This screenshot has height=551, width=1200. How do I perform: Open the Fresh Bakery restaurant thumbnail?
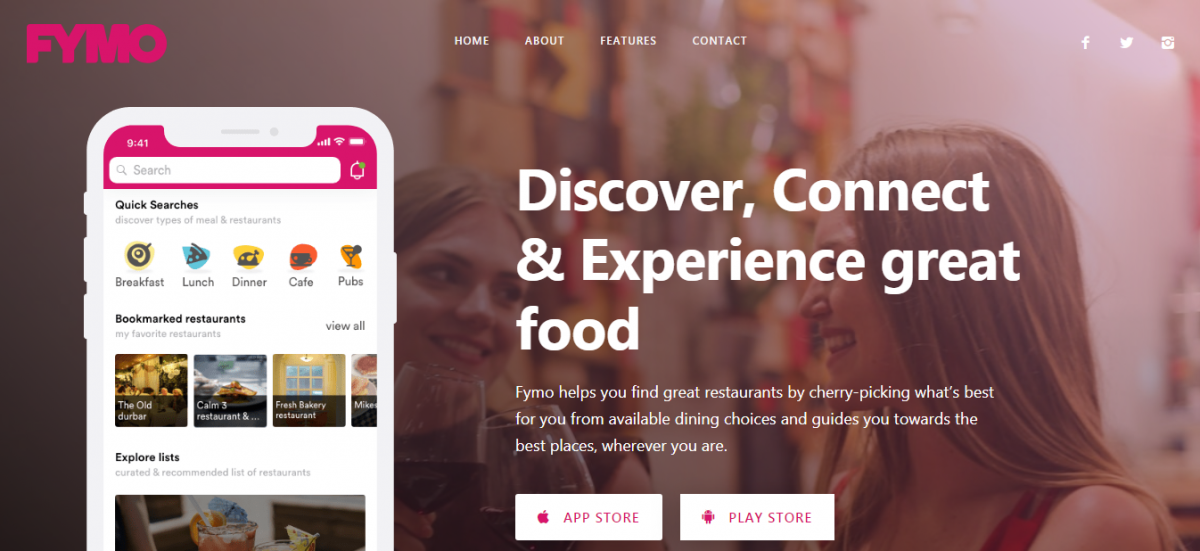click(x=309, y=391)
